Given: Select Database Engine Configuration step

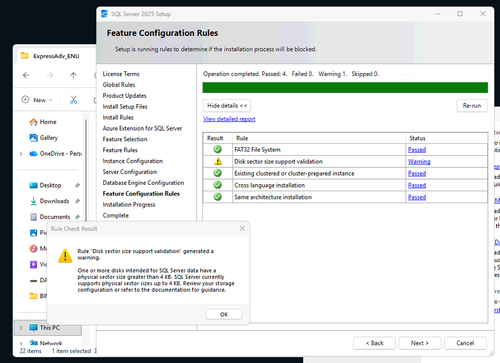Looking at the screenshot, I should click(143, 183).
